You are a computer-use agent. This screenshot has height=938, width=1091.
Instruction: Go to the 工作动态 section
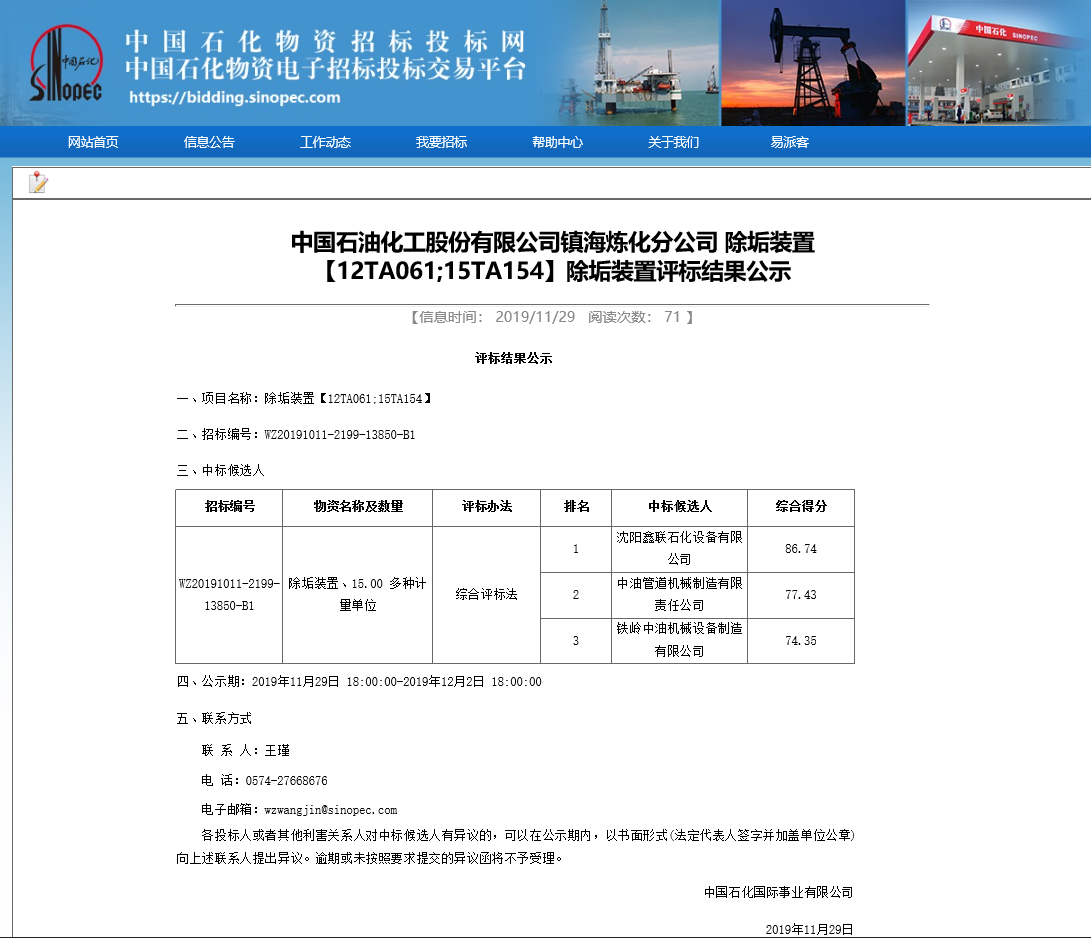(x=325, y=142)
